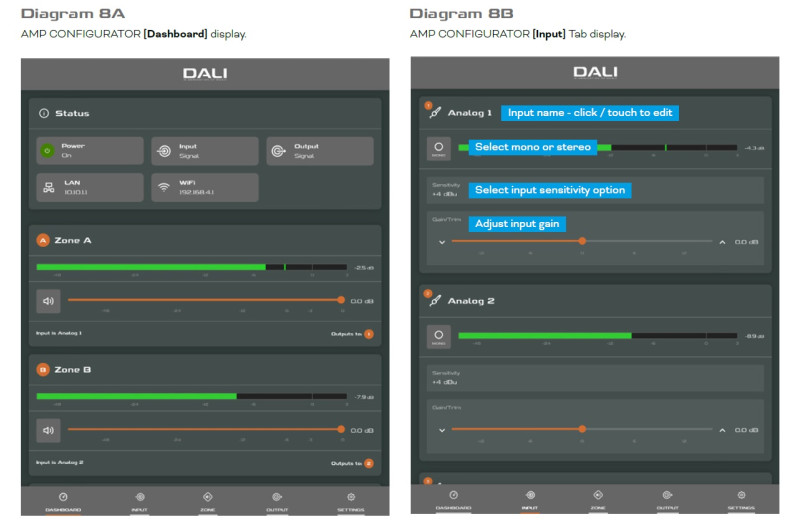
Task: Mute Zone A with the speaker button
Action: pos(48,301)
